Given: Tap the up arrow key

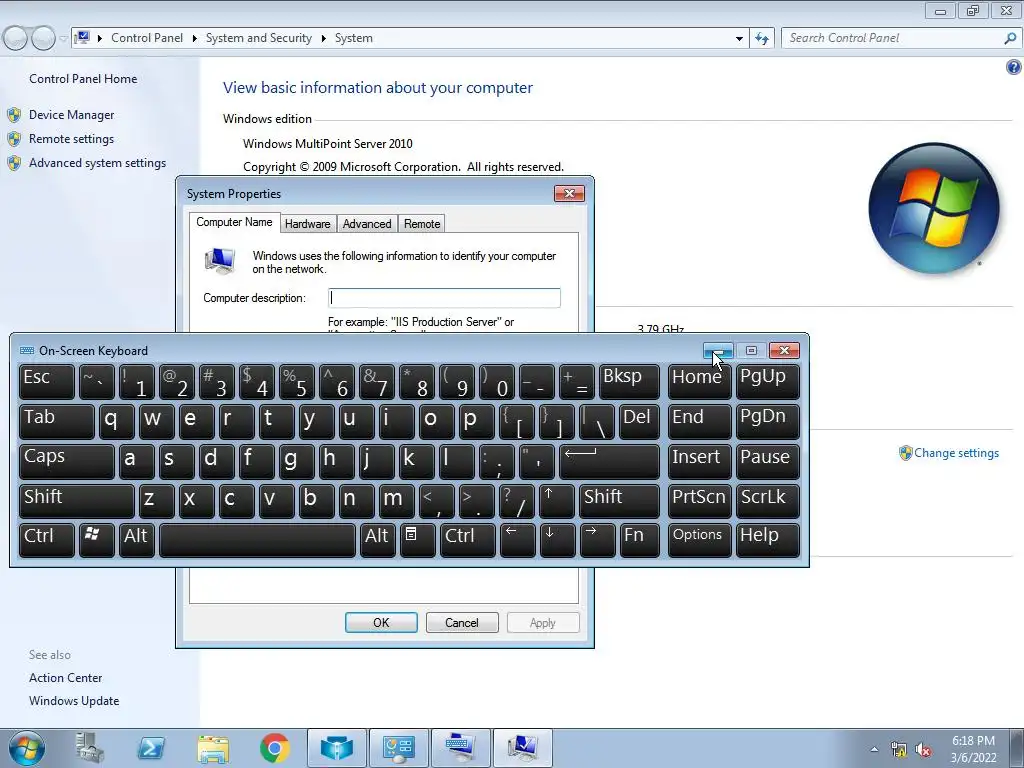Looking at the screenshot, I should [x=557, y=502].
